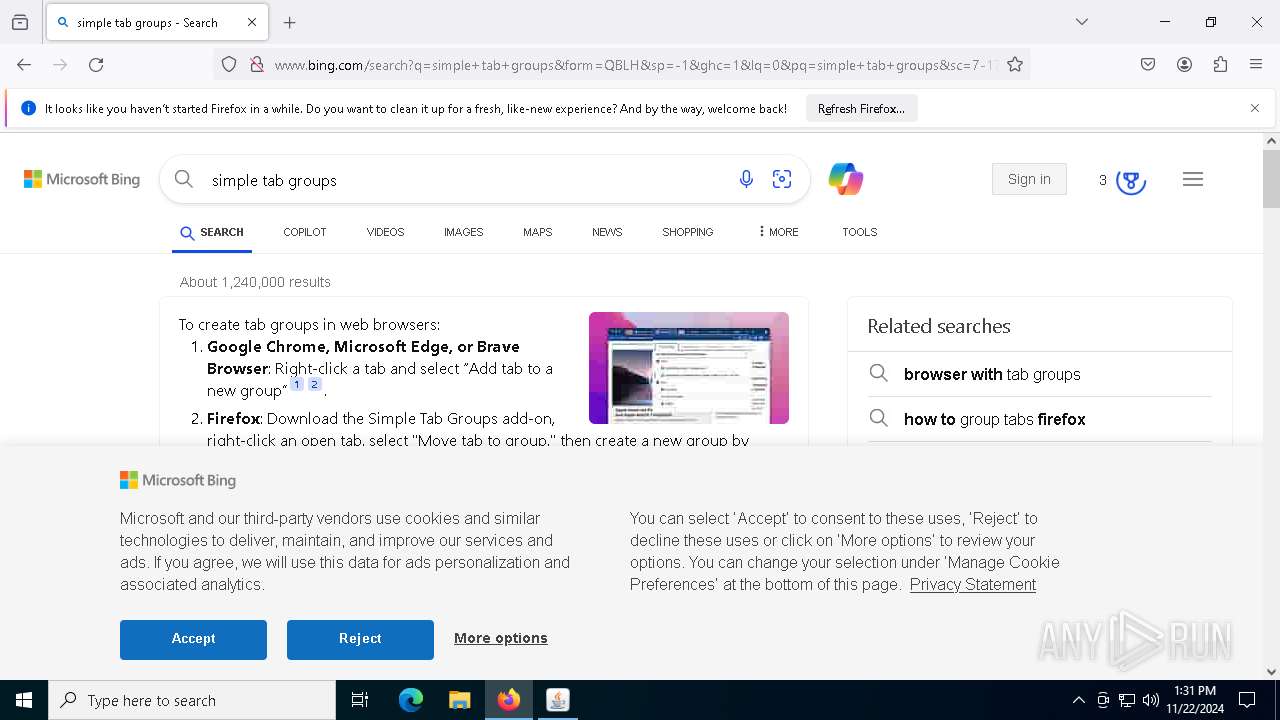Switch to NEWS tab
The height and width of the screenshot is (720, 1280).
607,232
